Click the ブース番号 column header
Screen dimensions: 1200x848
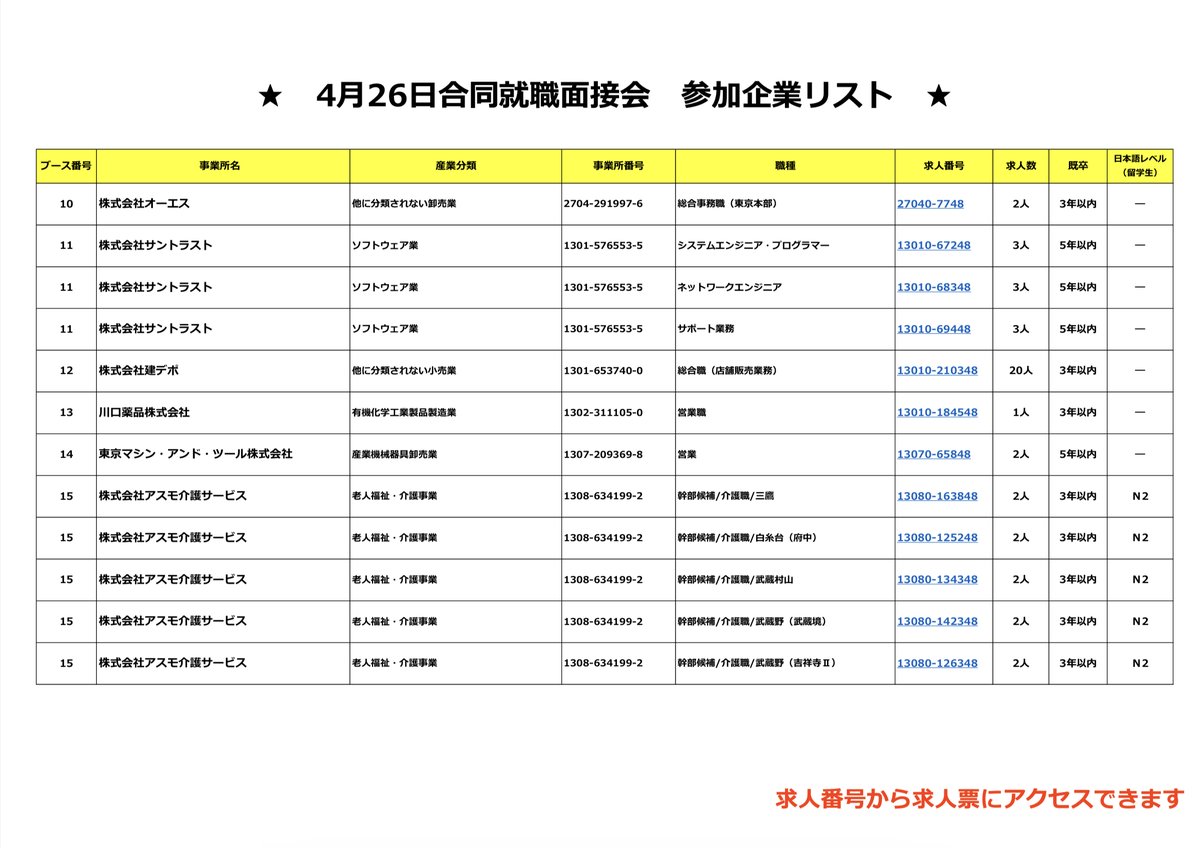[x=66, y=166]
